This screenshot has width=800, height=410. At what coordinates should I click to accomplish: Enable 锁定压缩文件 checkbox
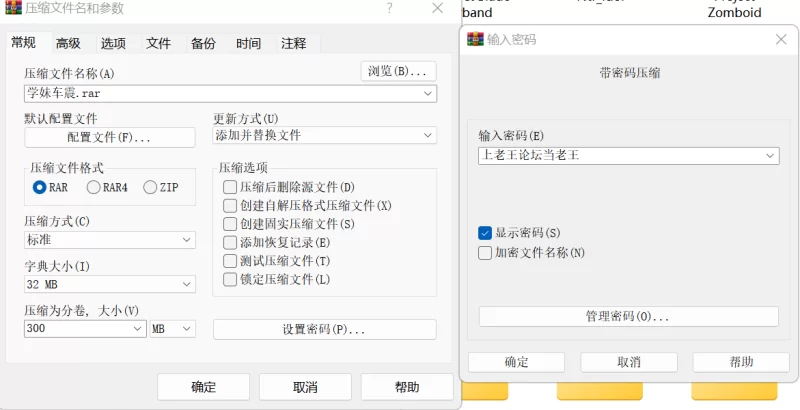pos(230,279)
